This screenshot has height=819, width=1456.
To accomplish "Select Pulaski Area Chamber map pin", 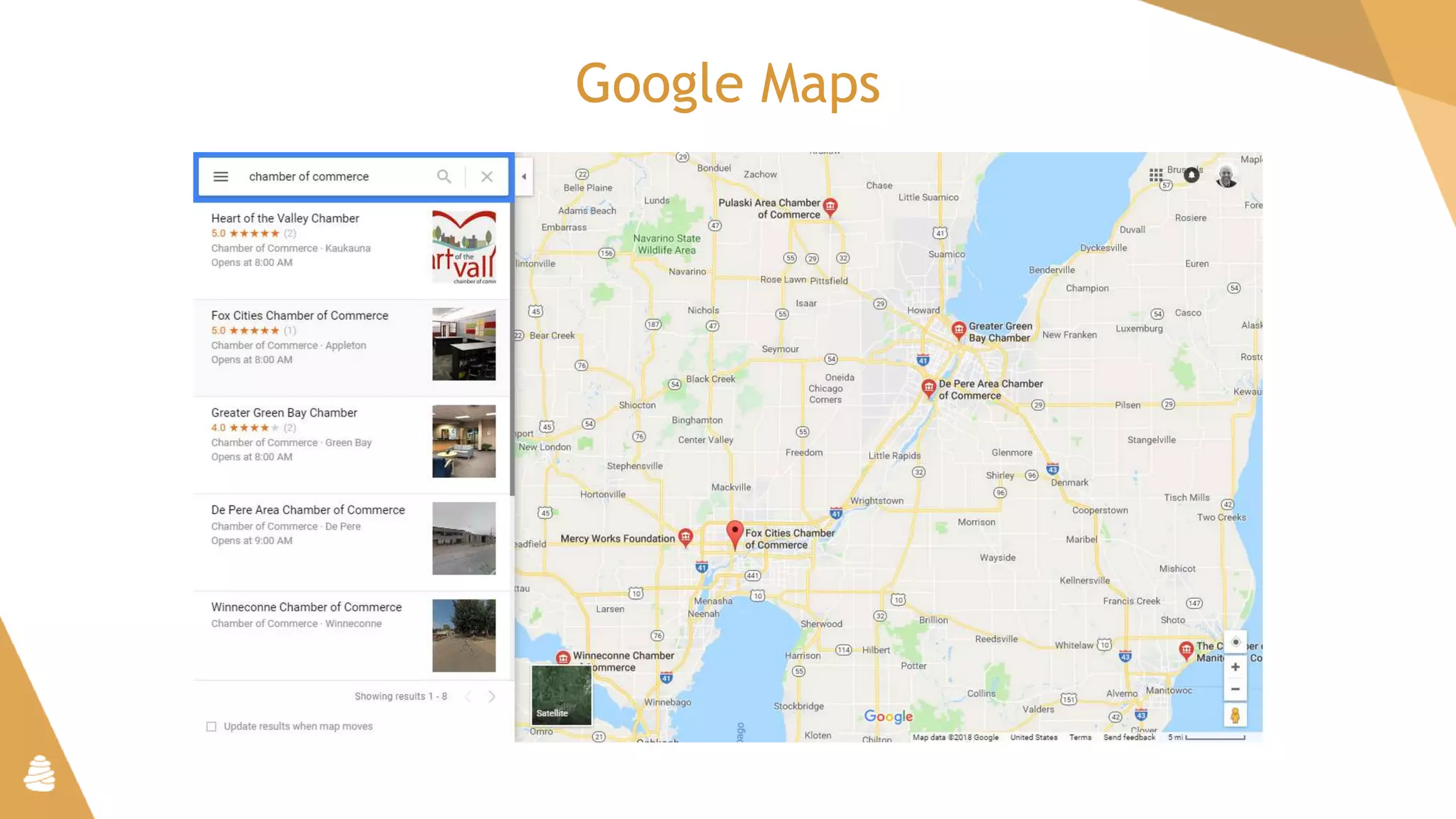I will (830, 207).
